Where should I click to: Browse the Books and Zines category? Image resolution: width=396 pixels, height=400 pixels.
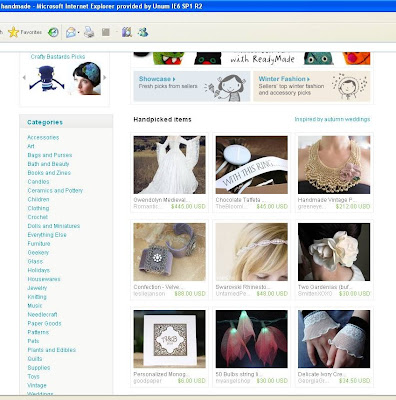[x=49, y=173]
